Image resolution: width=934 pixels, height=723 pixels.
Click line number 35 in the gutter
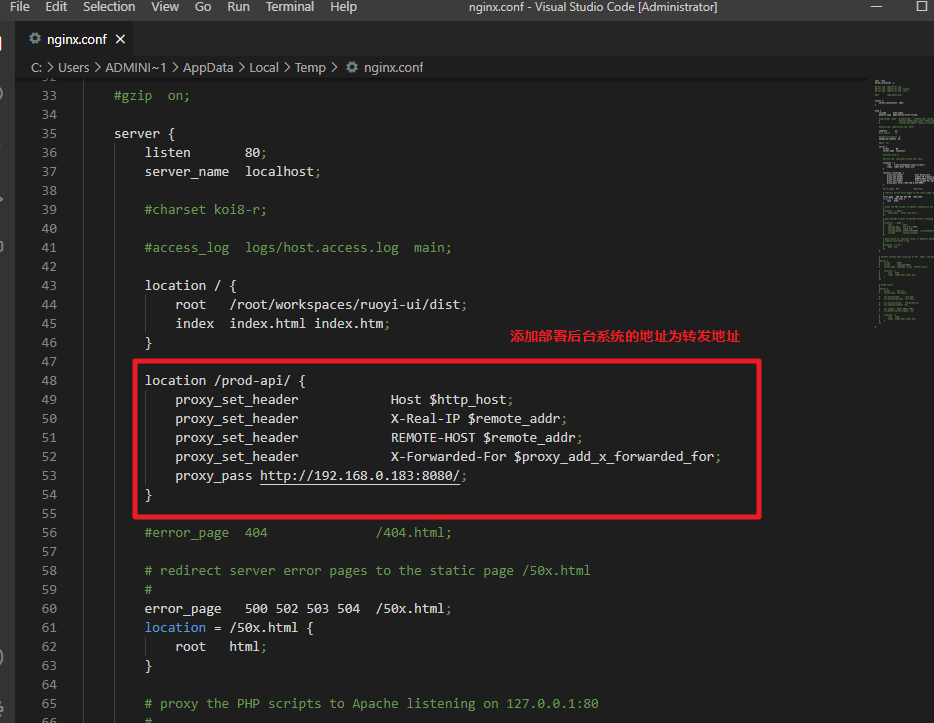pyautogui.click(x=49, y=133)
